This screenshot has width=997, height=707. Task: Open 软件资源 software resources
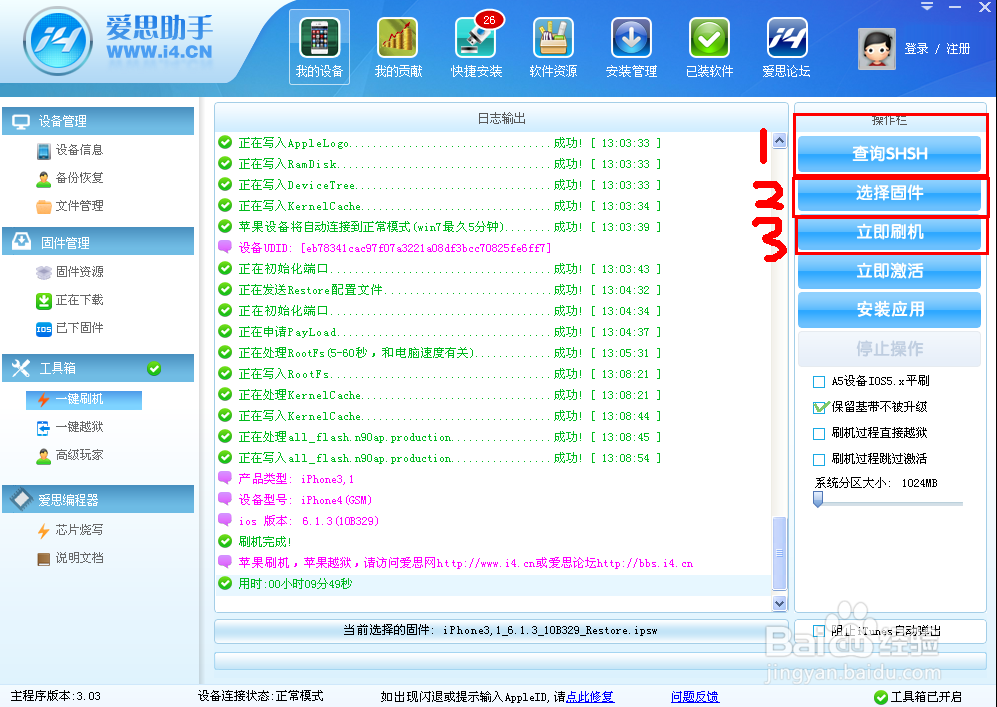click(x=553, y=45)
